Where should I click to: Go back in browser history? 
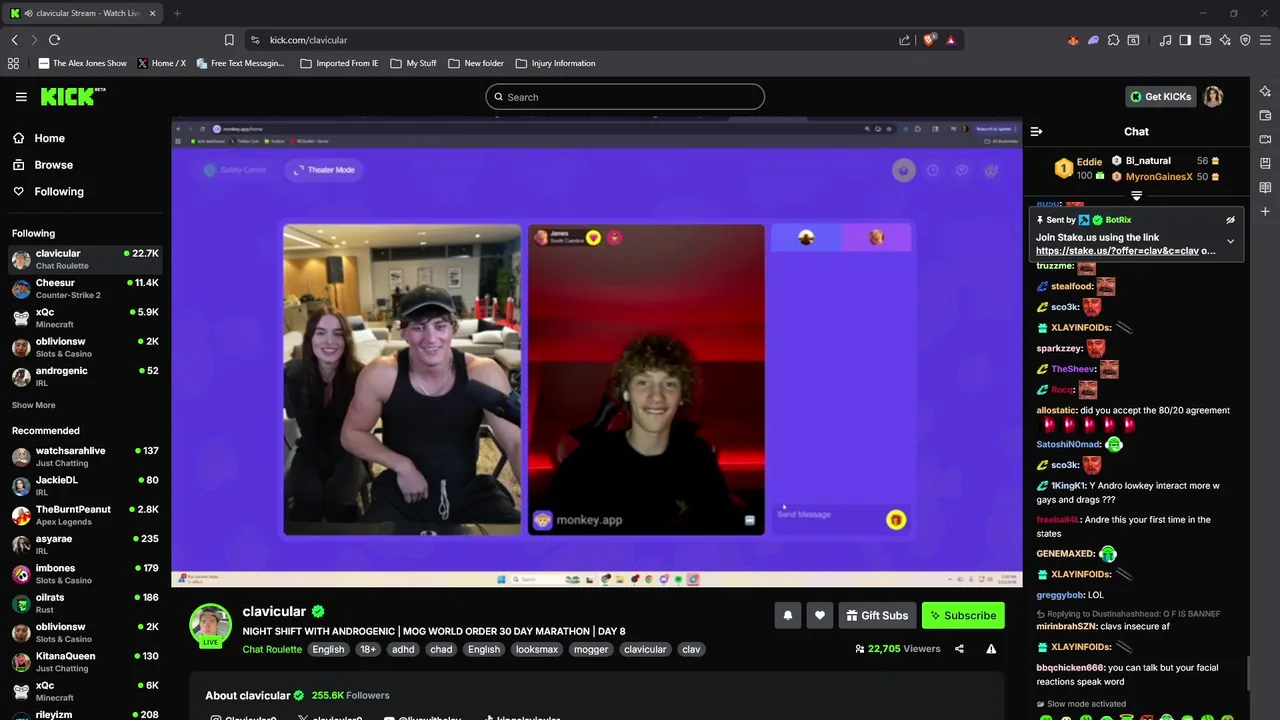pyautogui.click(x=14, y=40)
